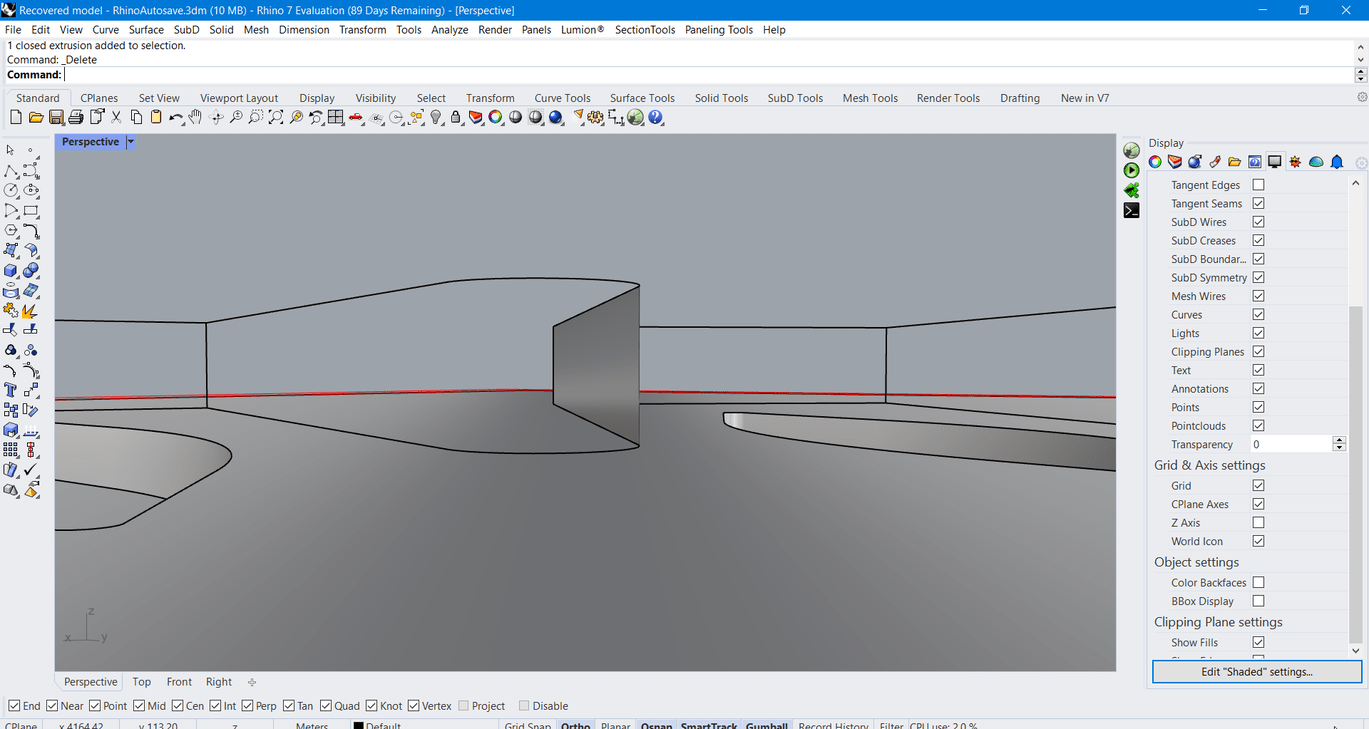
Task: Open Help with the blue question mark icon
Action: [x=655, y=117]
